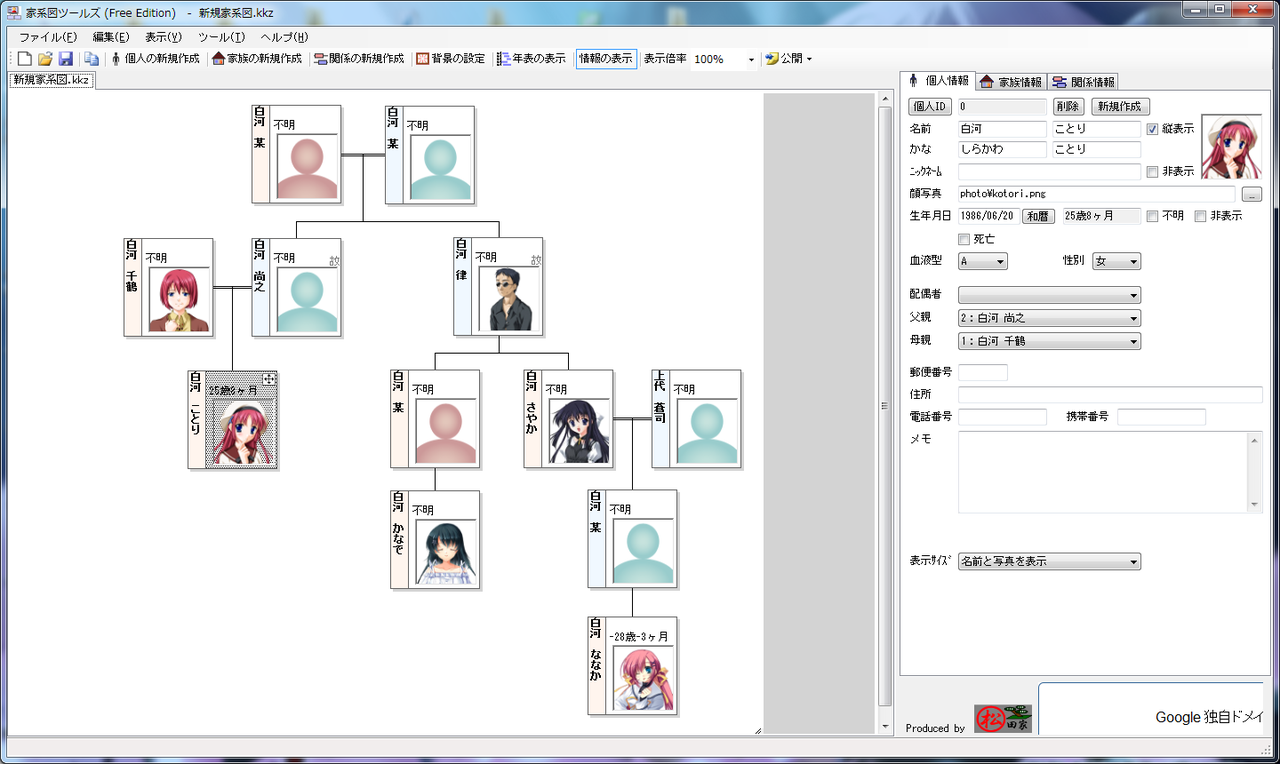
Task: Open the 母親 mother dropdown
Action: pos(1049,341)
